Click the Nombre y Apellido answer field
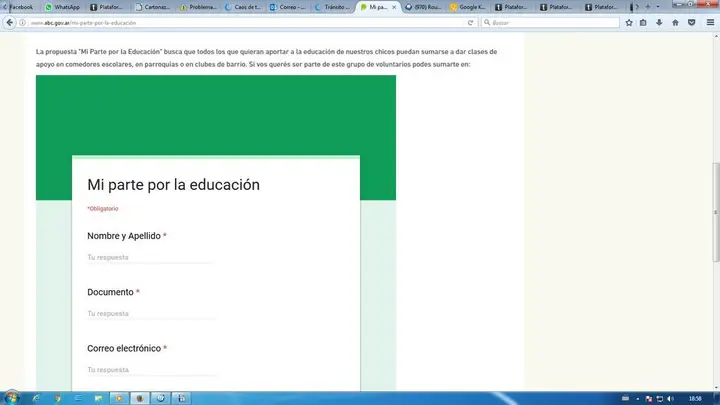The width and height of the screenshot is (720, 405). coord(151,258)
